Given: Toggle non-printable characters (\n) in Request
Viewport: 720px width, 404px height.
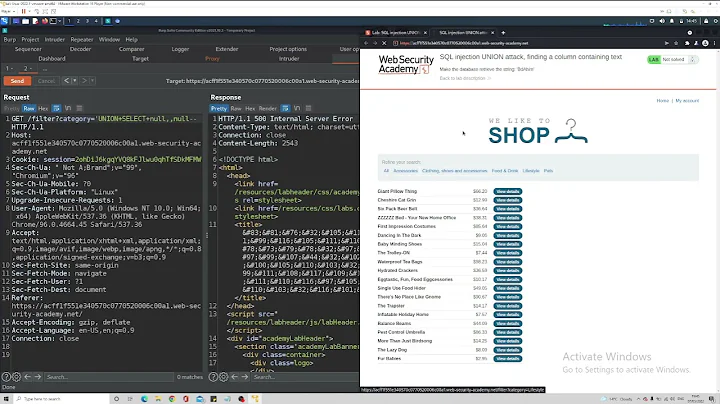Looking at the screenshot, I should 68,109.
